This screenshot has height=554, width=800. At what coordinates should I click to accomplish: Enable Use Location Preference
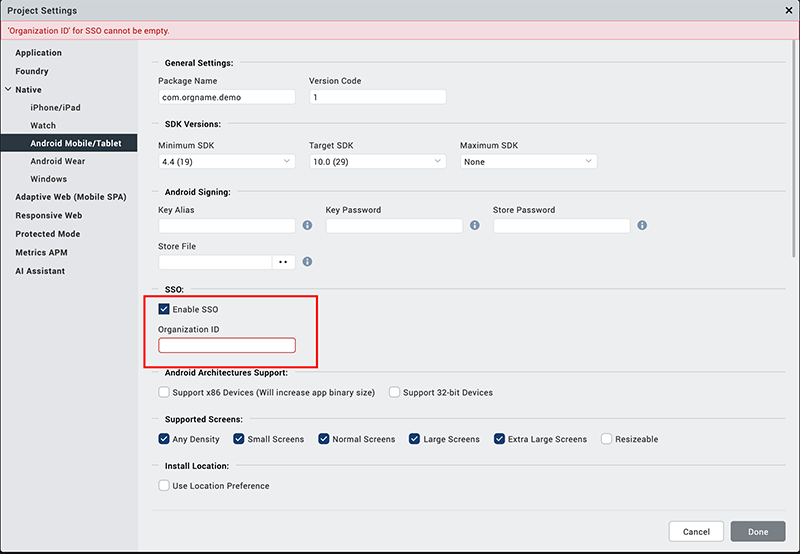(164, 486)
